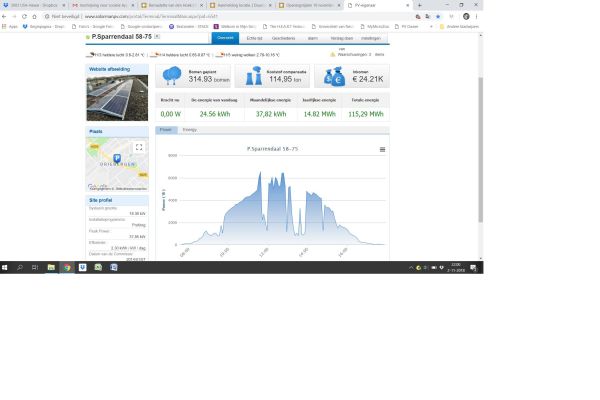This screenshot has width=600, height=400.
Task: Open the Echte tijd navigation item
Action: point(254,37)
